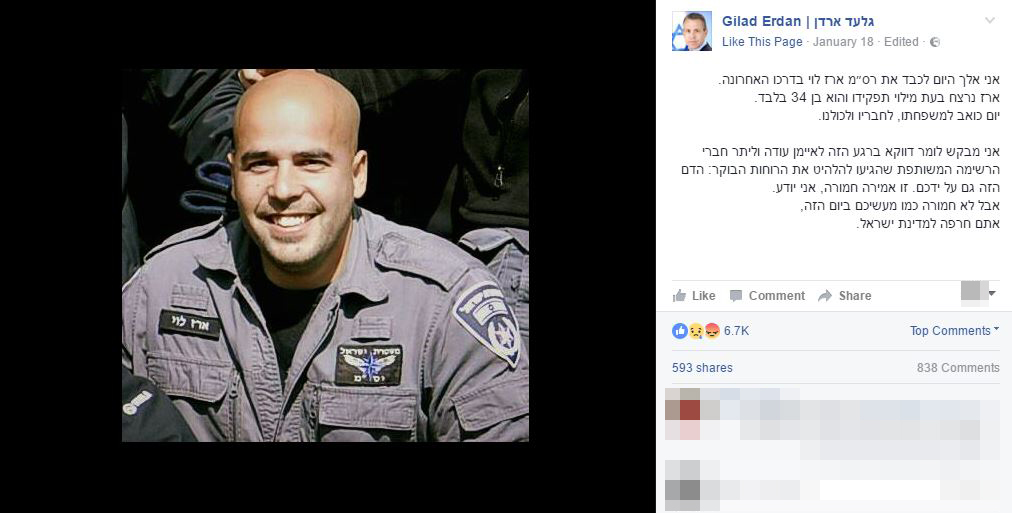This screenshot has height=513, width=1012.
Task: View the 593 shares
Action: 702,368
